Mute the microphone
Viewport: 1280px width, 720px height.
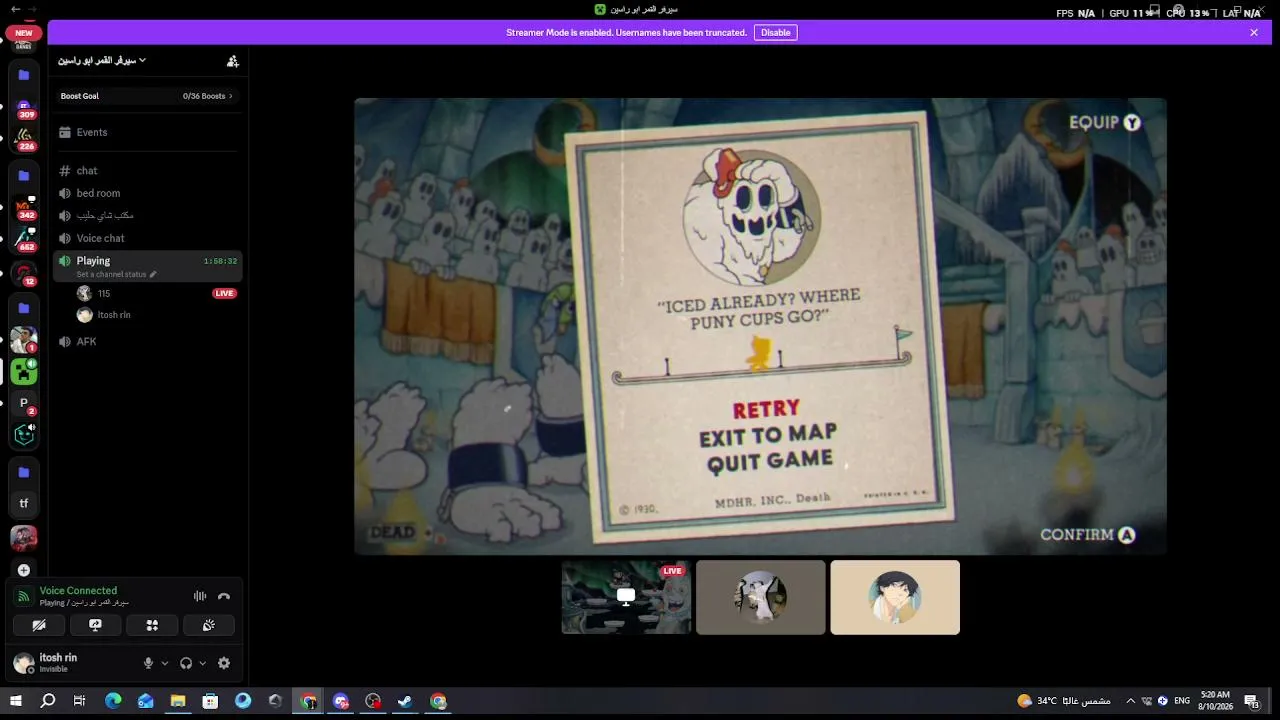point(148,663)
